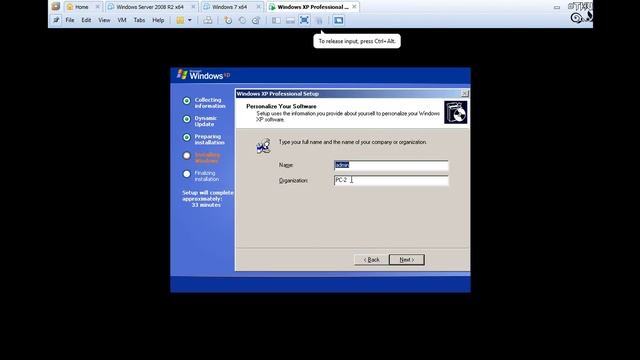
Task: Open the File menu
Action: point(70,20)
